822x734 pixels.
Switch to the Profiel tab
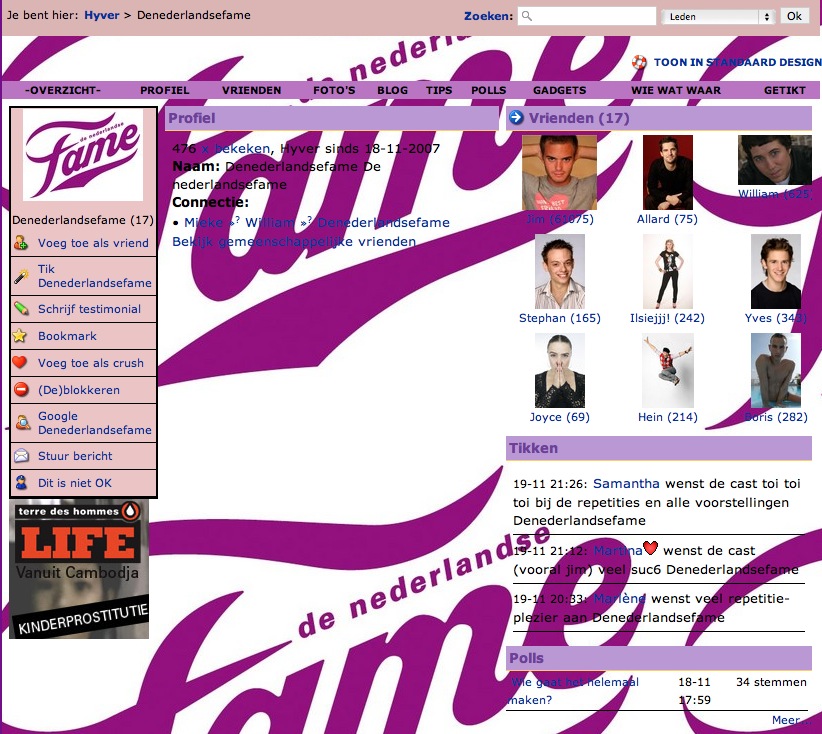[x=165, y=90]
